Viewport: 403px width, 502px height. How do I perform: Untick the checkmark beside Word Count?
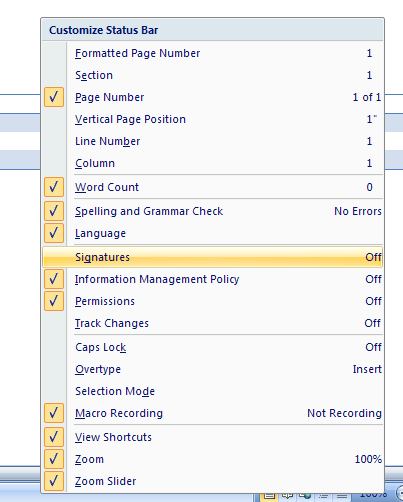pos(54,187)
